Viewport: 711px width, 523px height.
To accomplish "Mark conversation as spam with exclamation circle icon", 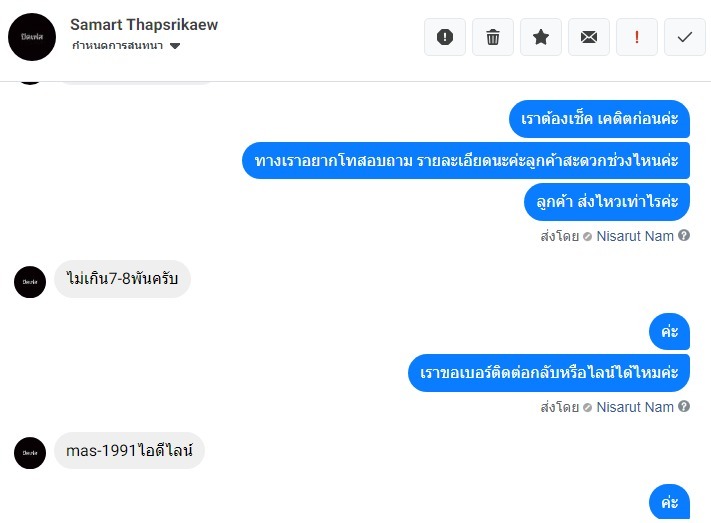I will click(445, 37).
